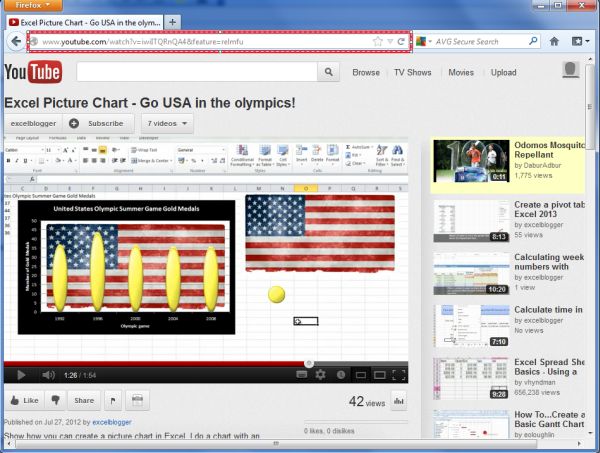Click the Odomos Mosquito Repellant title link
The image size is (600, 453).
click(549, 150)
